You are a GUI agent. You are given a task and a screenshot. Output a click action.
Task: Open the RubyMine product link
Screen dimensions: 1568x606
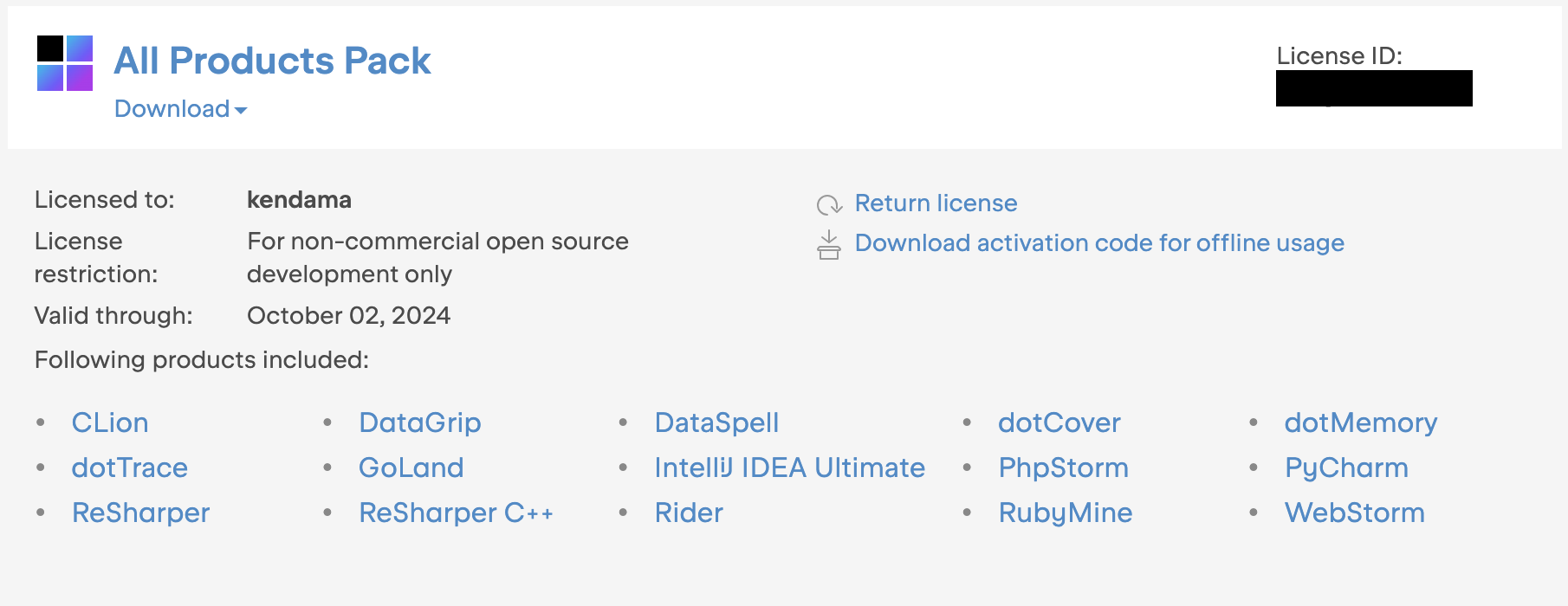pyautogui.click(x=1065, y=513)
